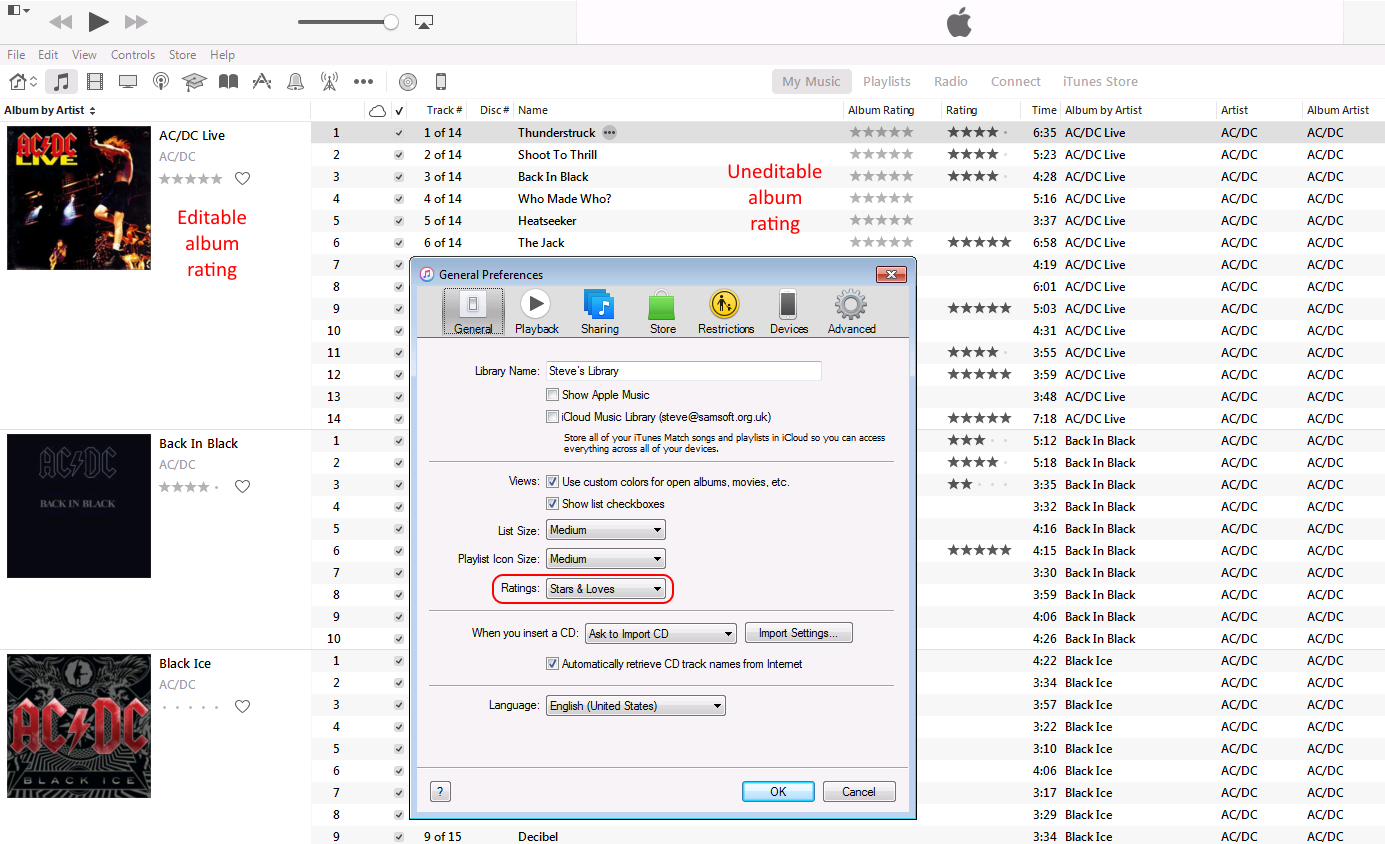Open the Store menu
Image resolution: width=1385 pixels, height=844 pixels.
tap(182, 55)
